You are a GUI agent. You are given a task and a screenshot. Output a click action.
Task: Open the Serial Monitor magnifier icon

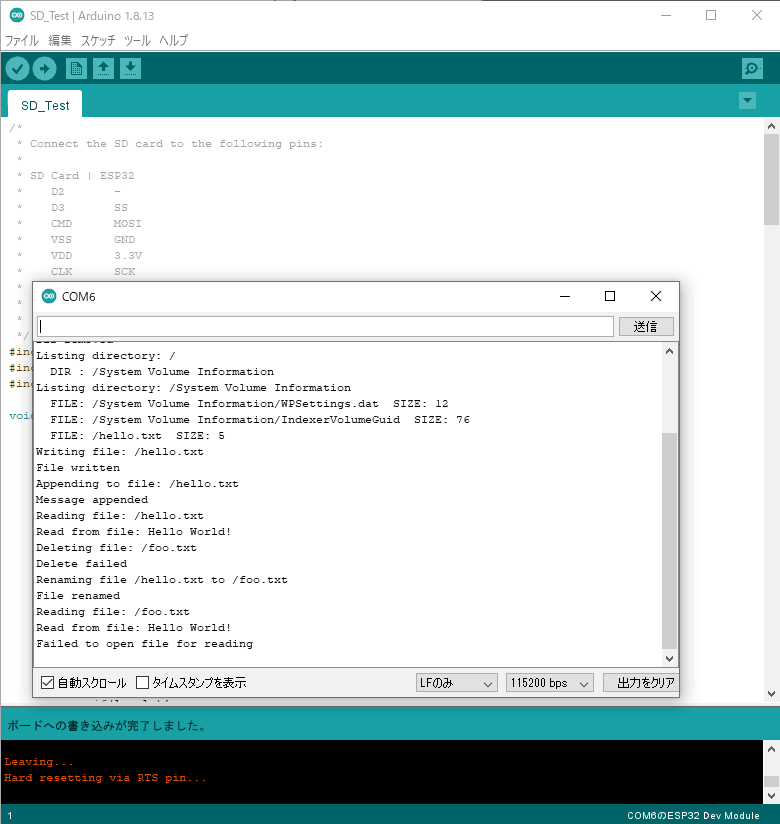click(753, 68)
